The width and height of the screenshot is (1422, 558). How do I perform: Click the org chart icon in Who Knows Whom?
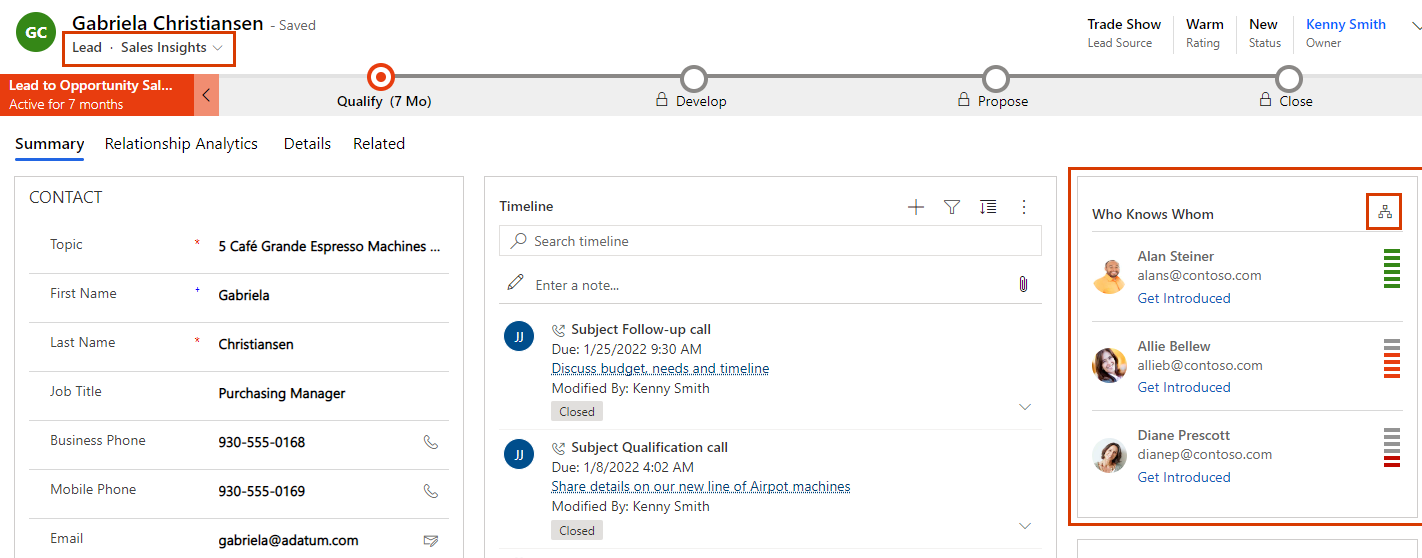click(1384, 212)
